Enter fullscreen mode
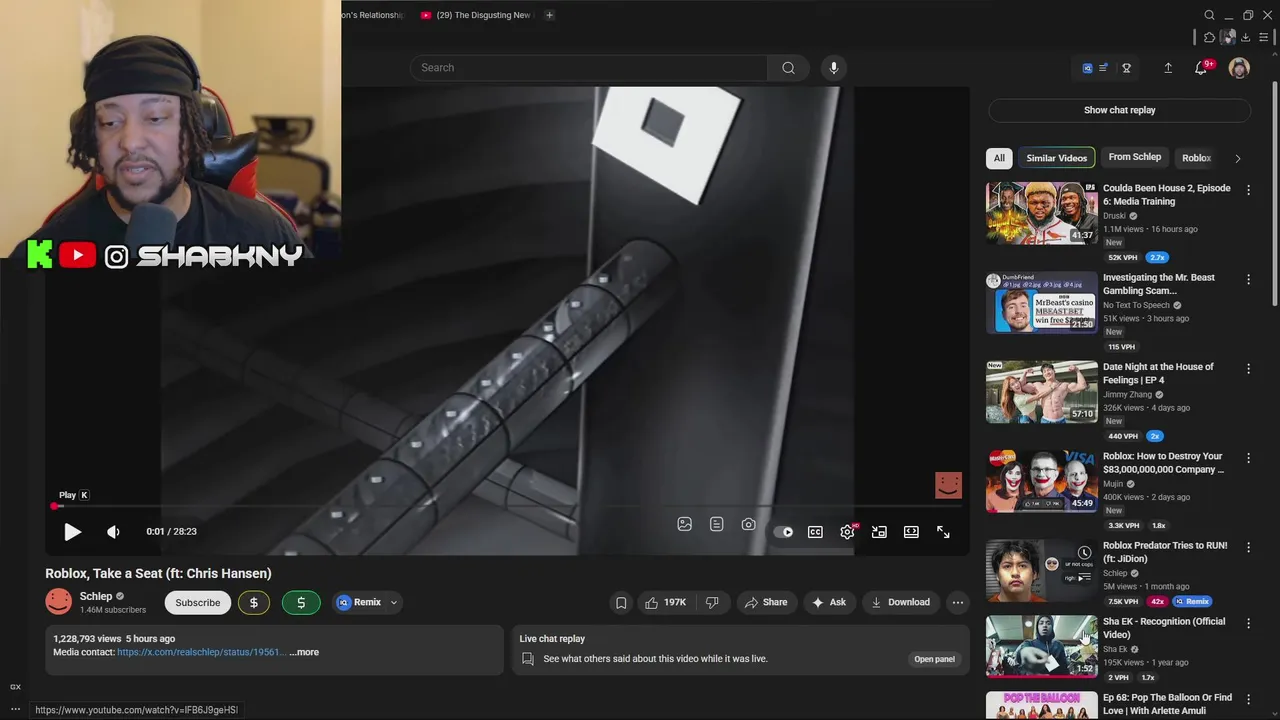The image size is (1280, 720). 944,532
